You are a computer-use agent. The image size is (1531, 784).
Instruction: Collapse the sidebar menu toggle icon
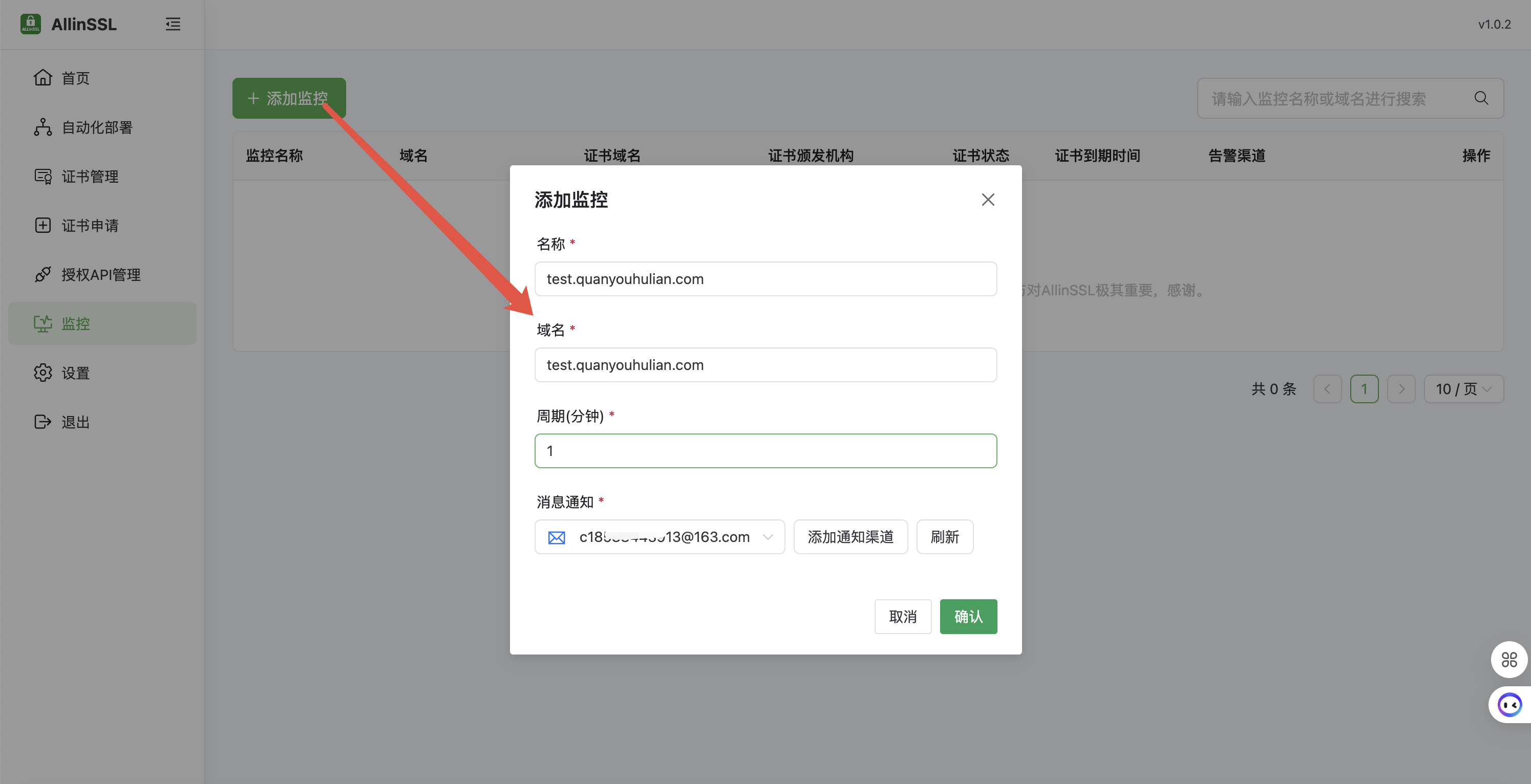(173, 25)
